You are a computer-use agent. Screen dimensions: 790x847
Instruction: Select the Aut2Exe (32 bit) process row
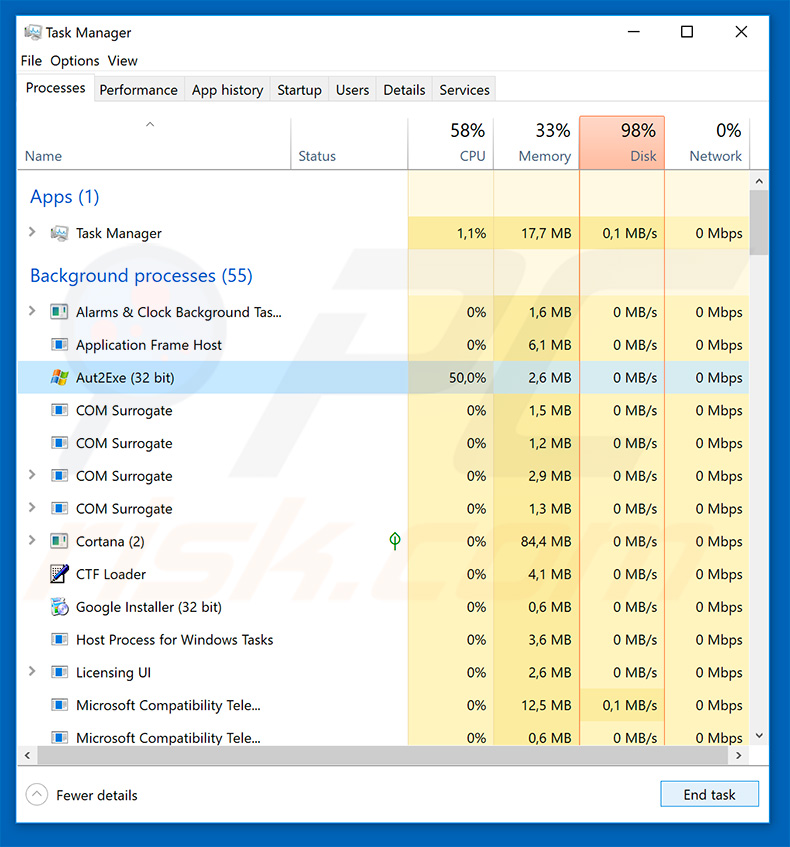(x=384, y=378)
